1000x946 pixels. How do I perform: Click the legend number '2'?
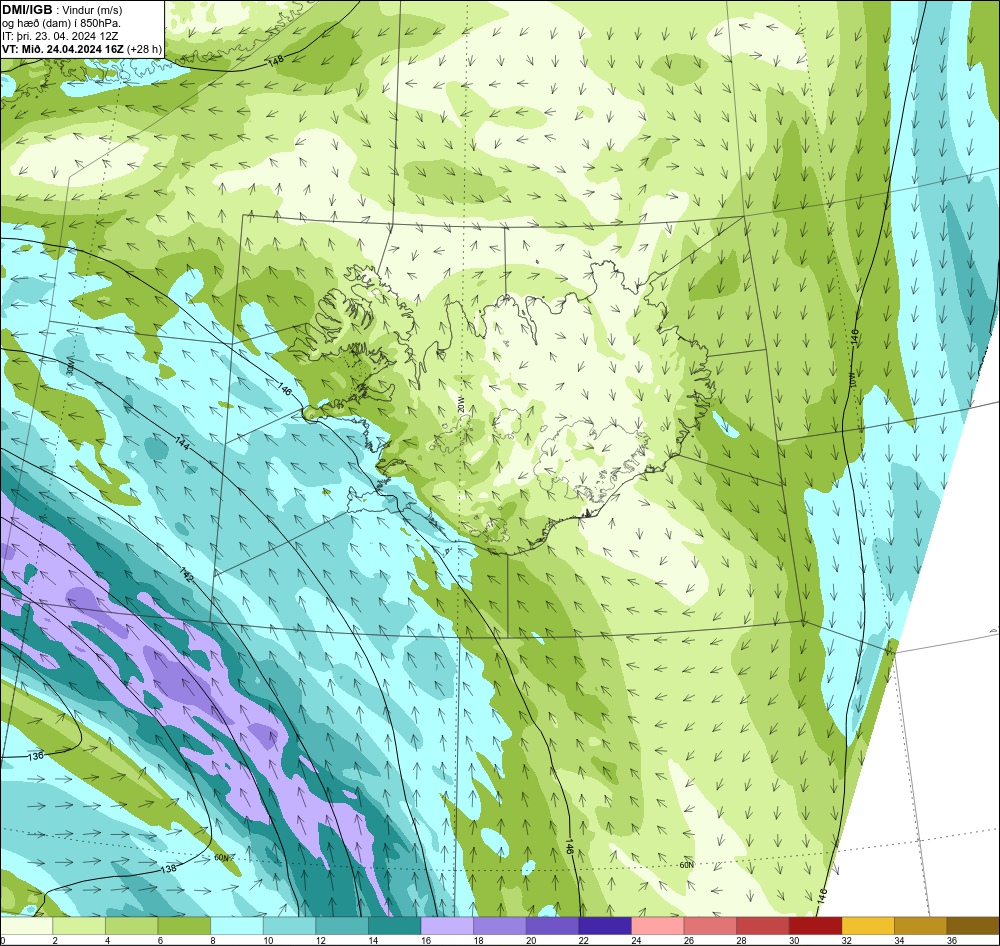(55, 940)
